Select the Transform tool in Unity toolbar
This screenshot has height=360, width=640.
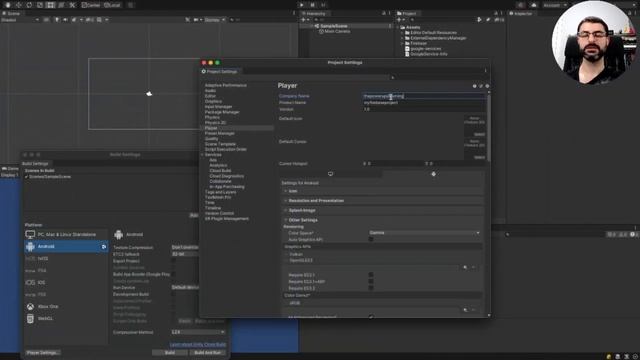click(61, 5)
